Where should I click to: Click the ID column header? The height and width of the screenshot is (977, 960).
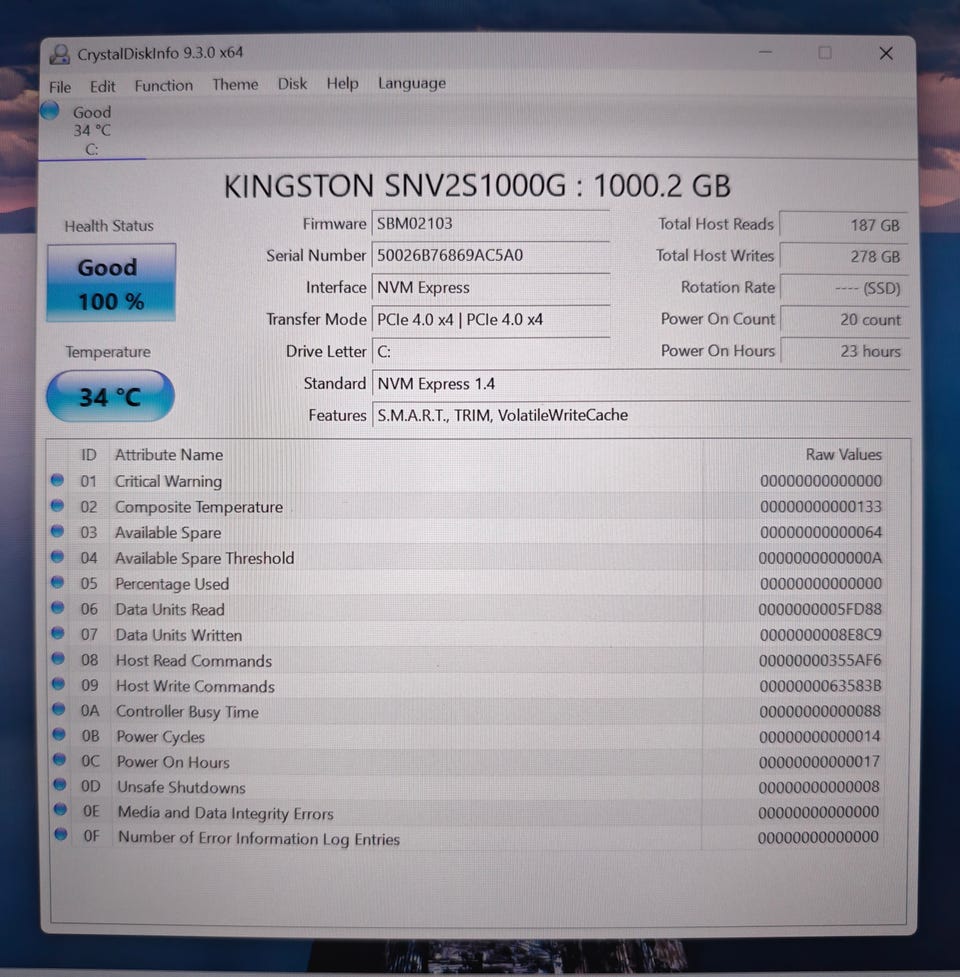pos(88,455)
